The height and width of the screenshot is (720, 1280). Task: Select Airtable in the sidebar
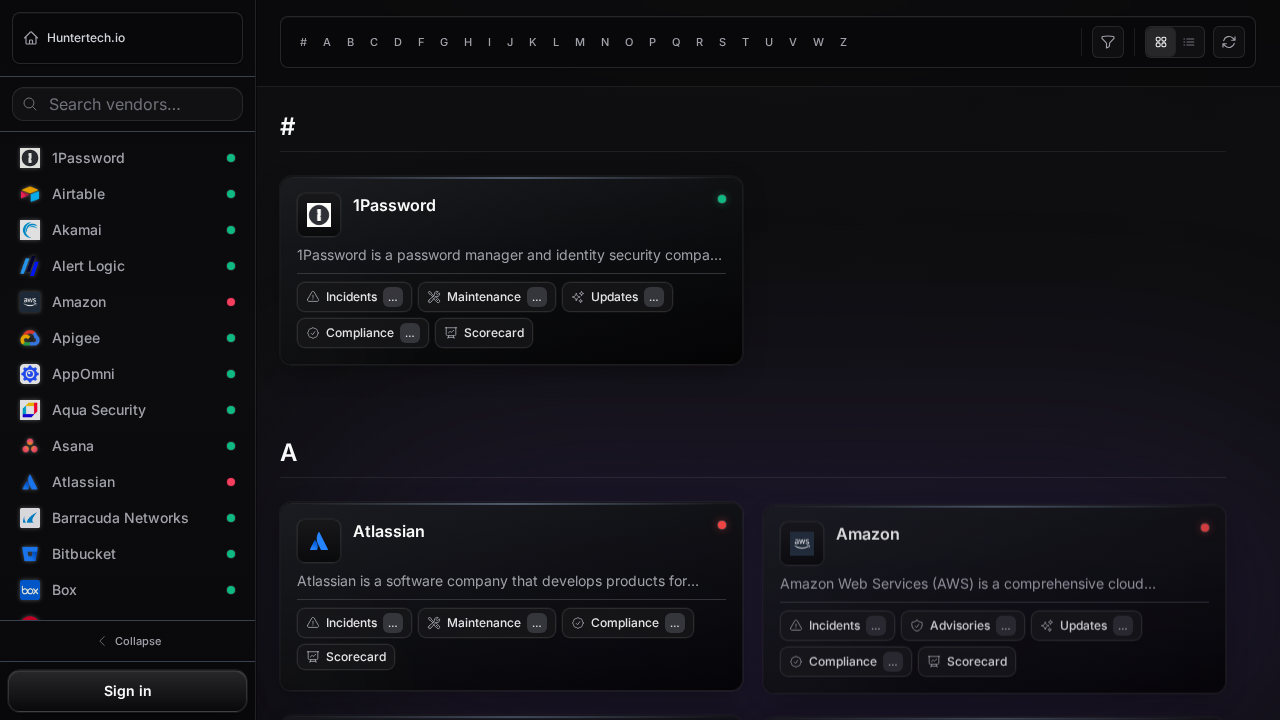(78, 194)
